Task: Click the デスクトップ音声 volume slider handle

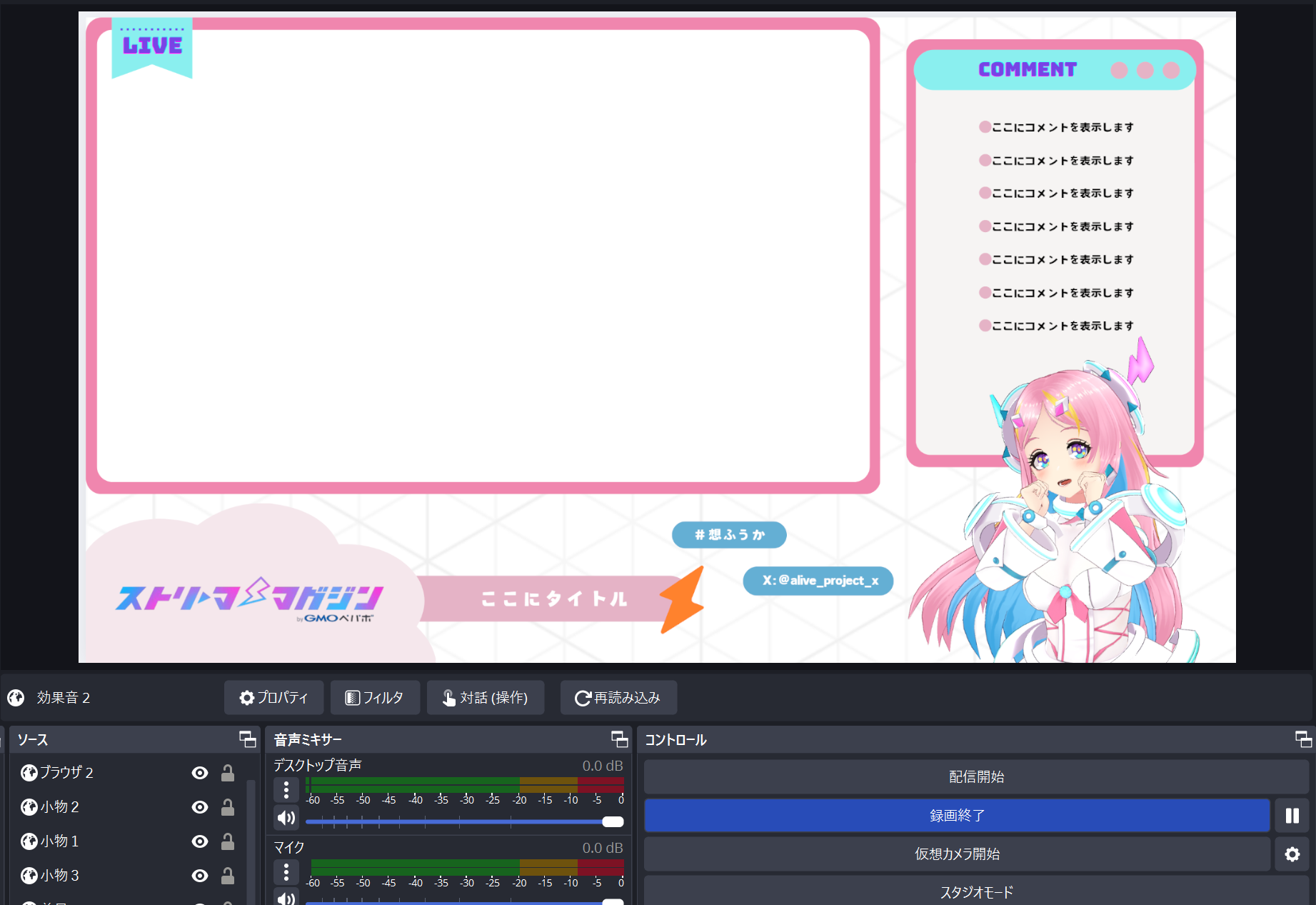Action: point(613,822)
